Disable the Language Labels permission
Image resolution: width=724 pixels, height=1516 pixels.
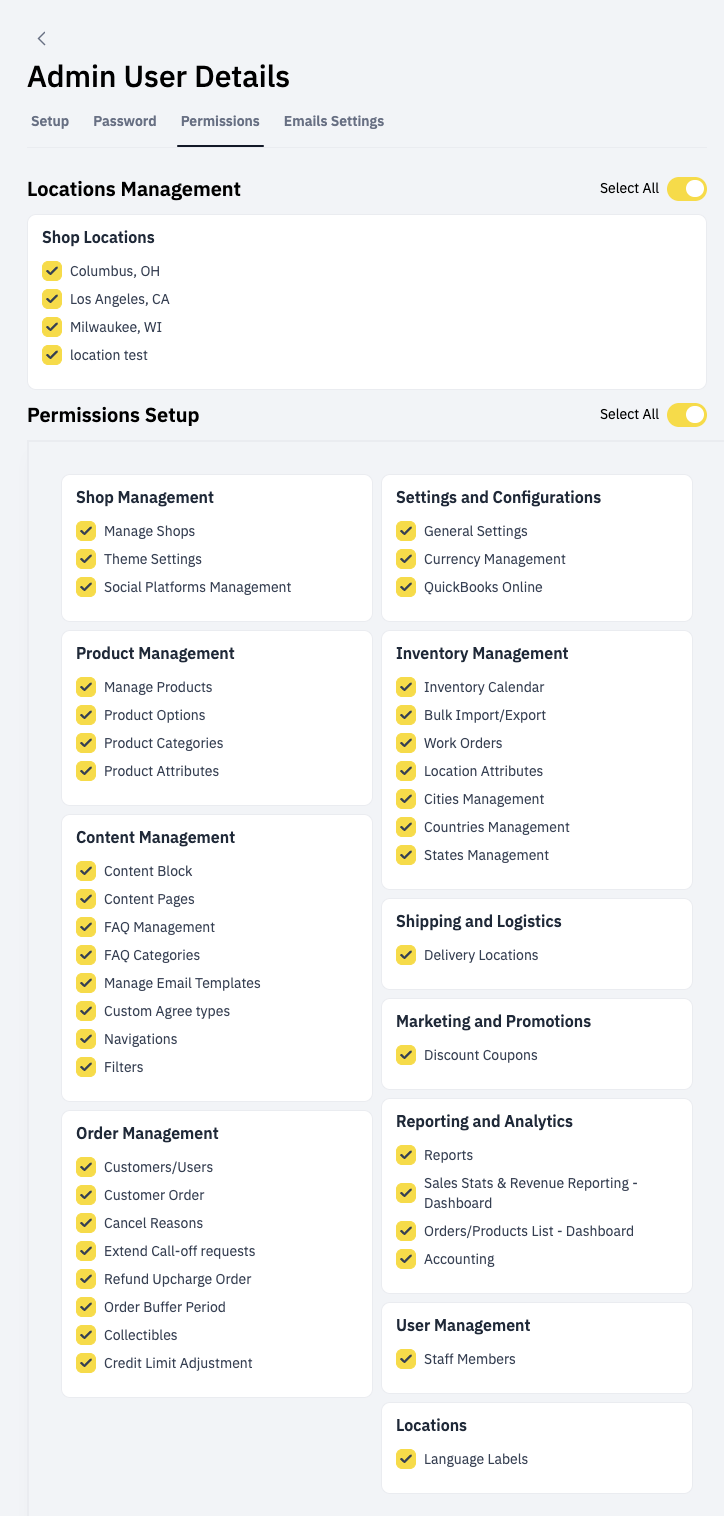point(406,1459)
